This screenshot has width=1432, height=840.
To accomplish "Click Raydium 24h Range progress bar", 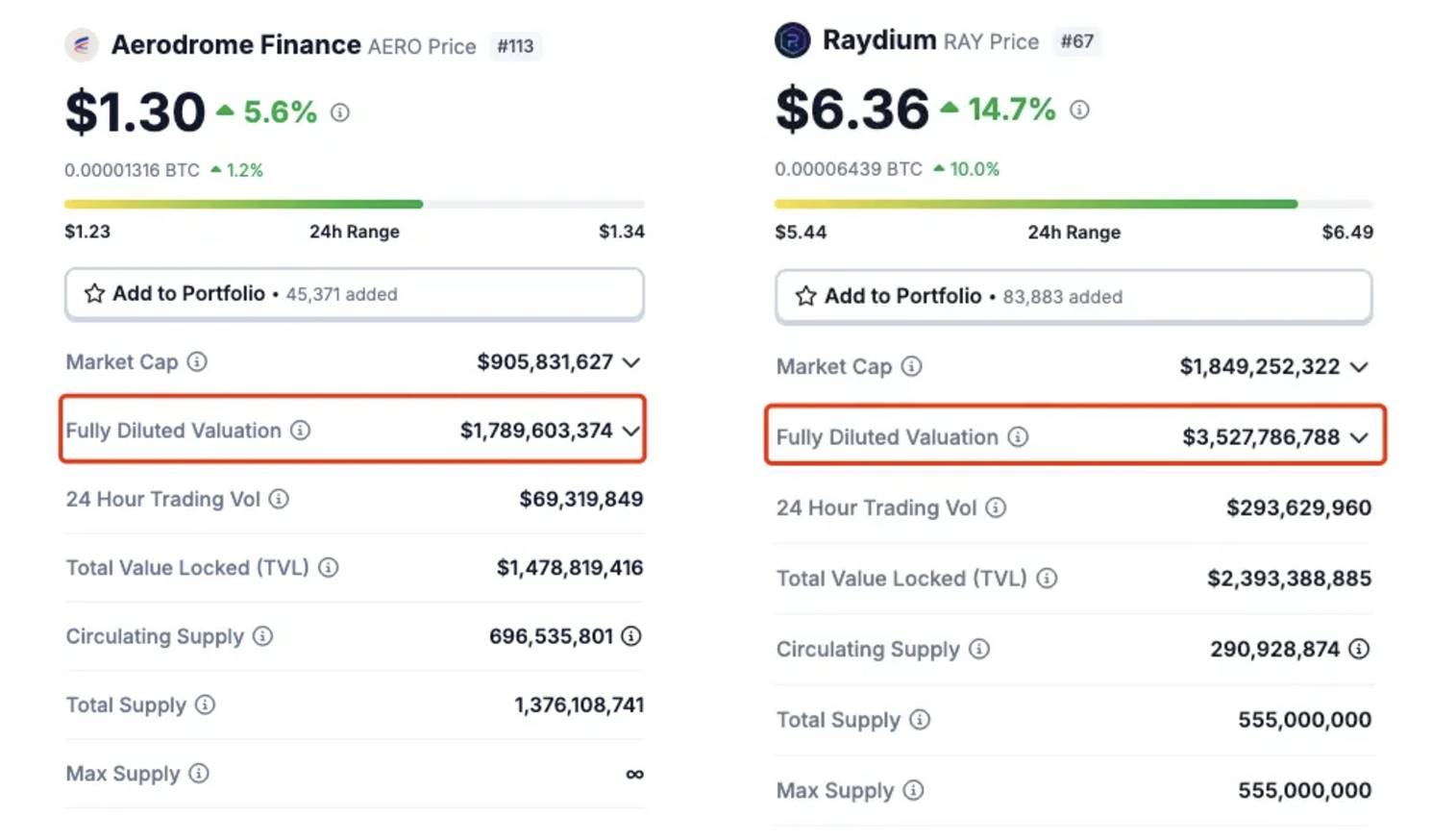I will [x=1074, y=204].
